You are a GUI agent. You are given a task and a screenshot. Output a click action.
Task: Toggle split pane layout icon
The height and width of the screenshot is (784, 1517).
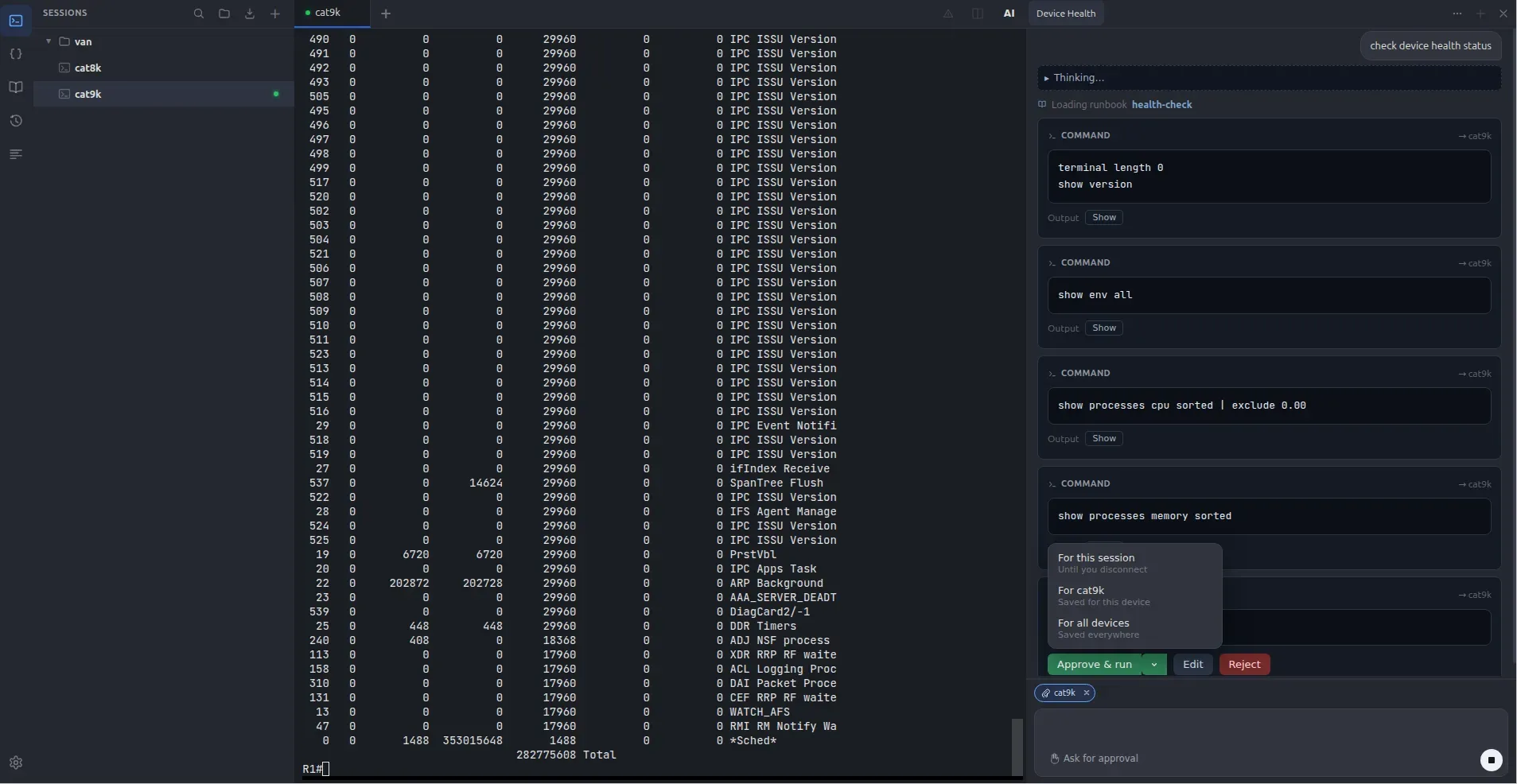pos(978,14)
